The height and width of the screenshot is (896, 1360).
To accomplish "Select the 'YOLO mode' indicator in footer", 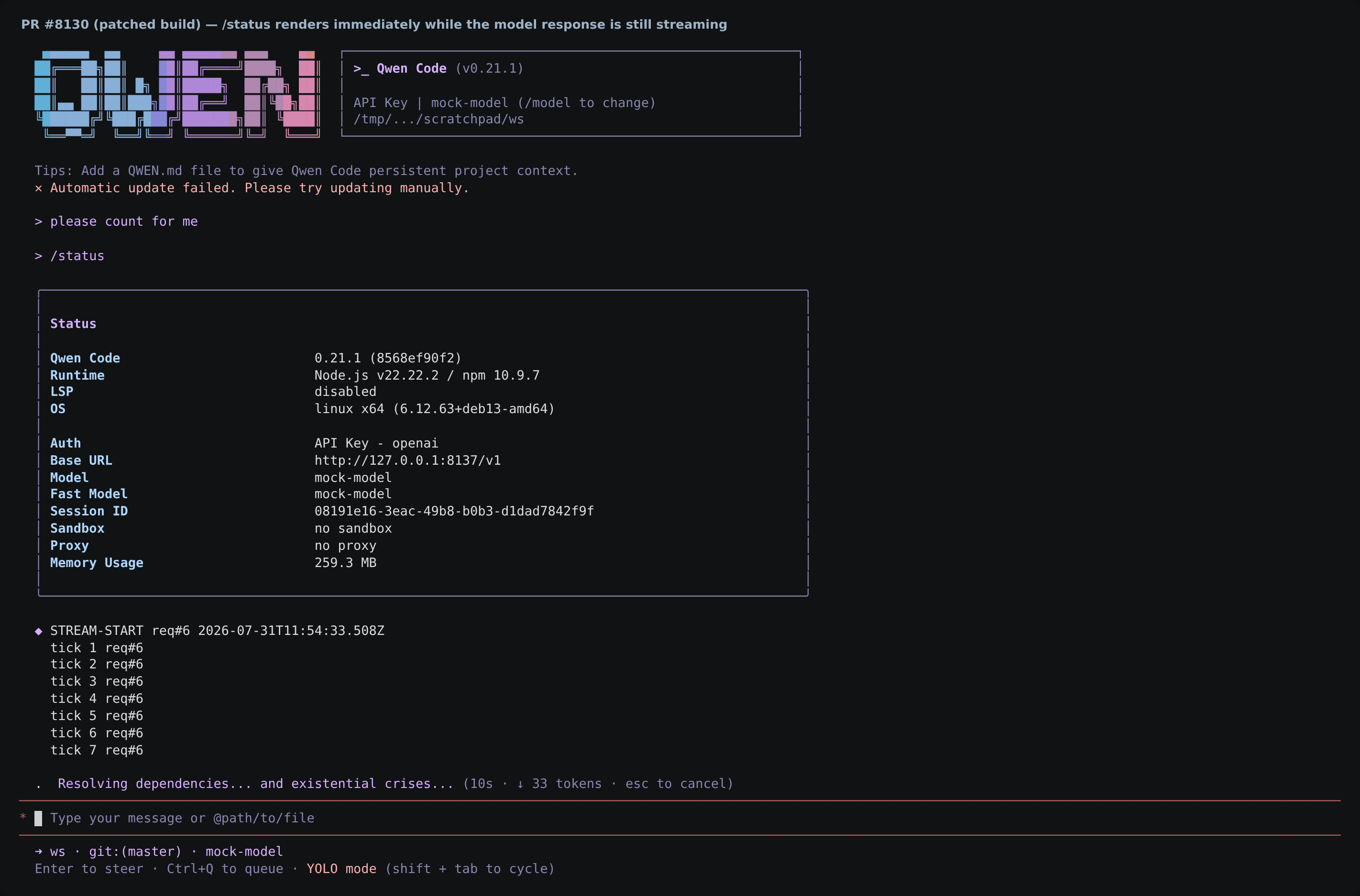I will point(342,869).
